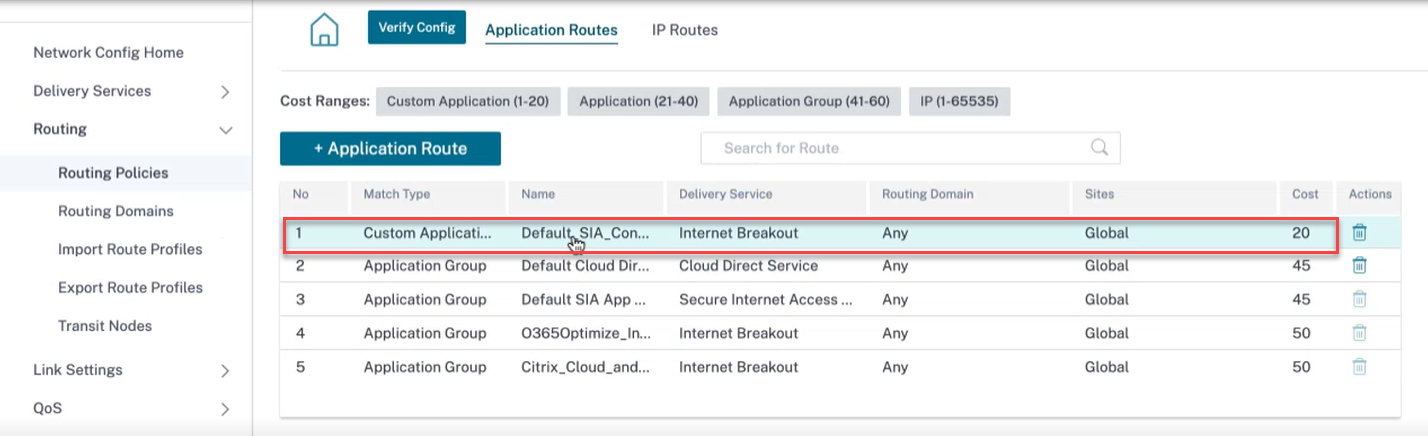Delete the Default_SIA_Con route row
Screen dimensions: 1428x436
point(1359,233)
